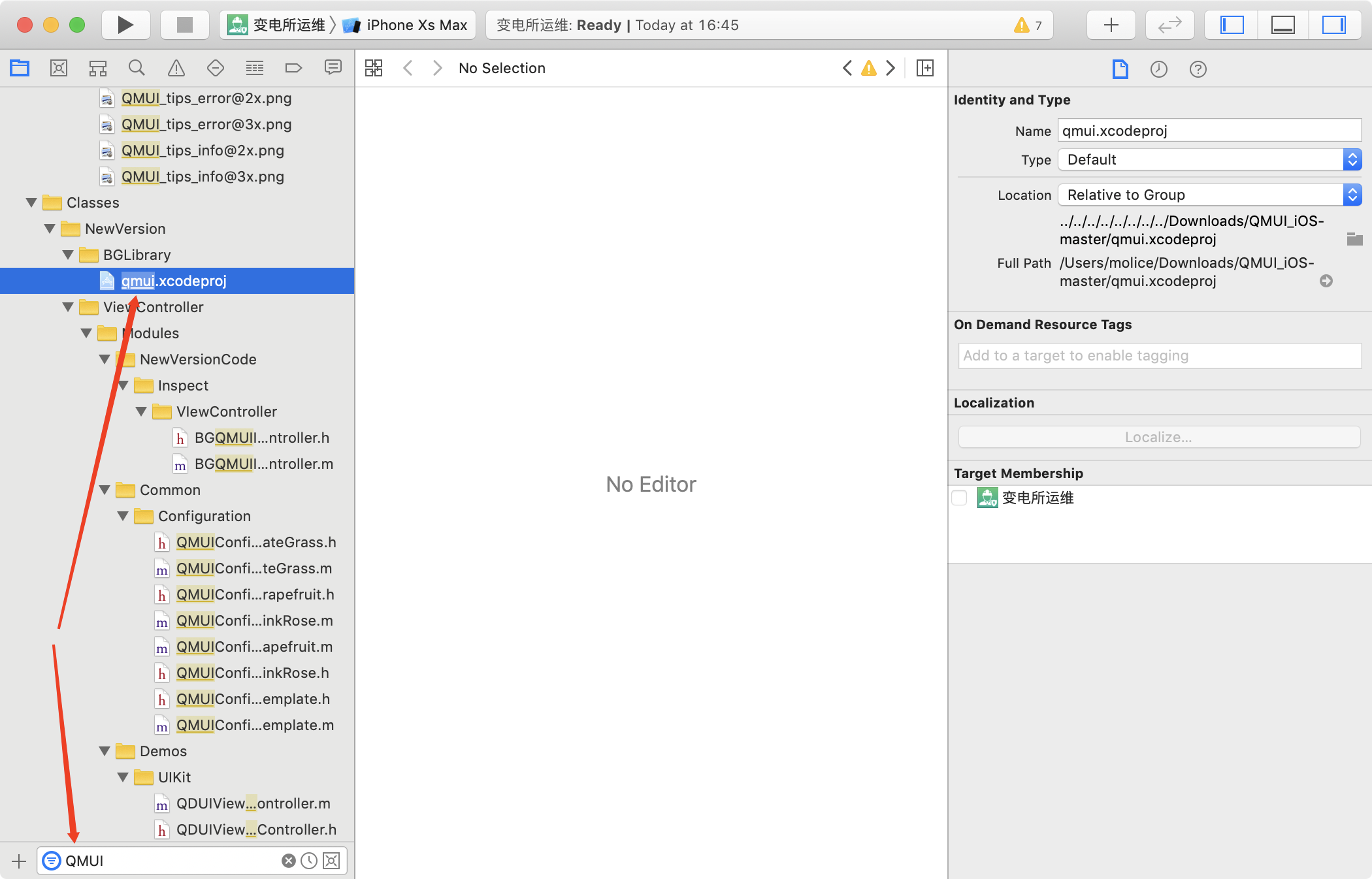Image resolution: width=1372 pixels, height=879 pixels.
Task: Click the Localize button
Action: (1158, 437)
